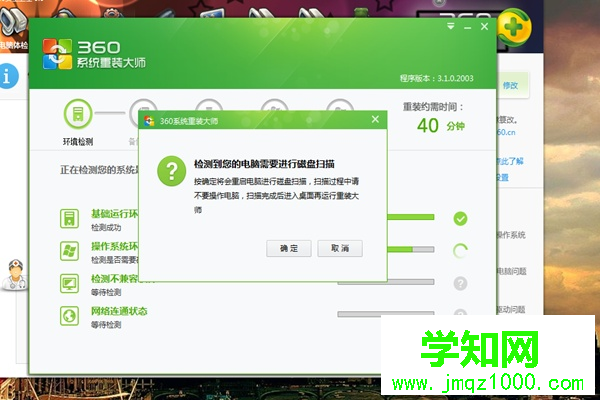
Task: Click the green question mark icon
Action: (171, 171)
